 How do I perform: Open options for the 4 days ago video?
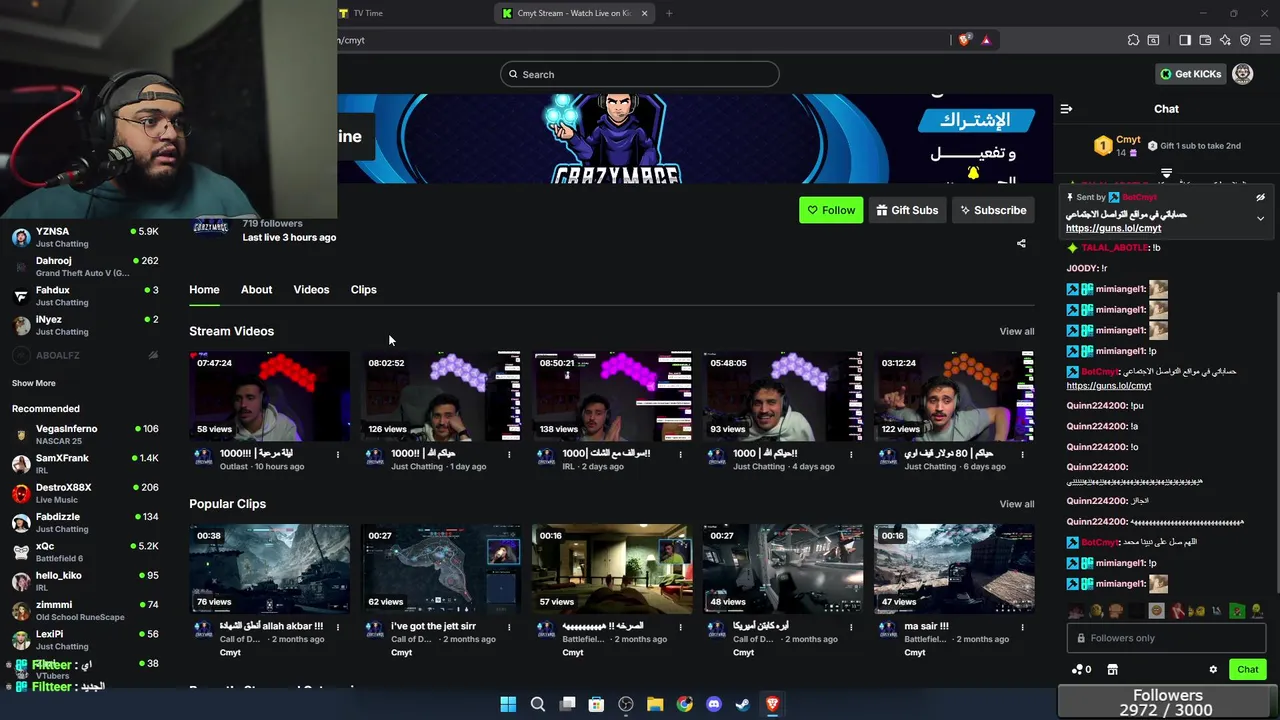point(851,454)
